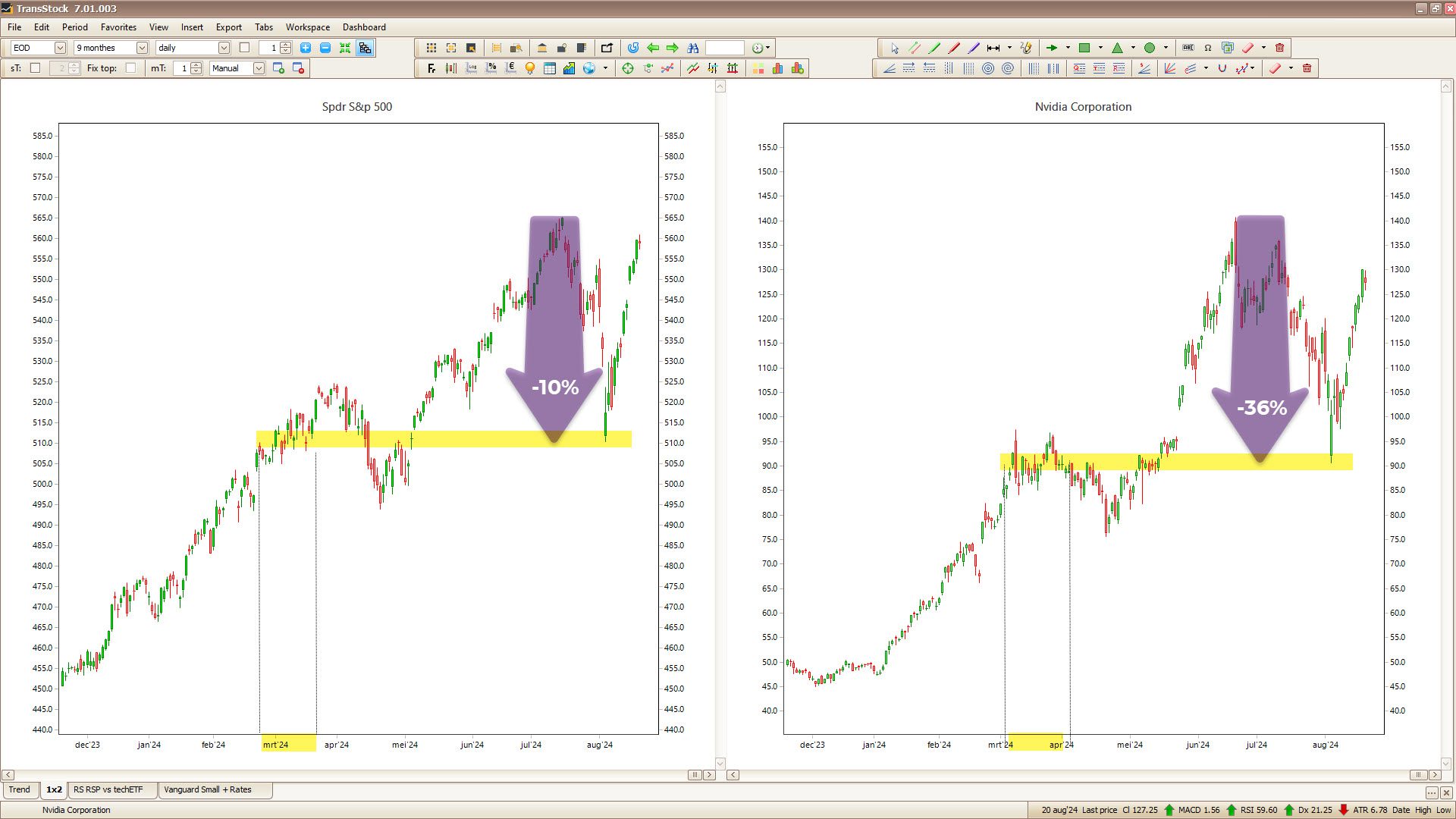Image resolution: width=1456 pixels, height=819 pixels.
Task: Click the green left arrow navigation icon
Action: pyautogui.click(x=653, y=48)
